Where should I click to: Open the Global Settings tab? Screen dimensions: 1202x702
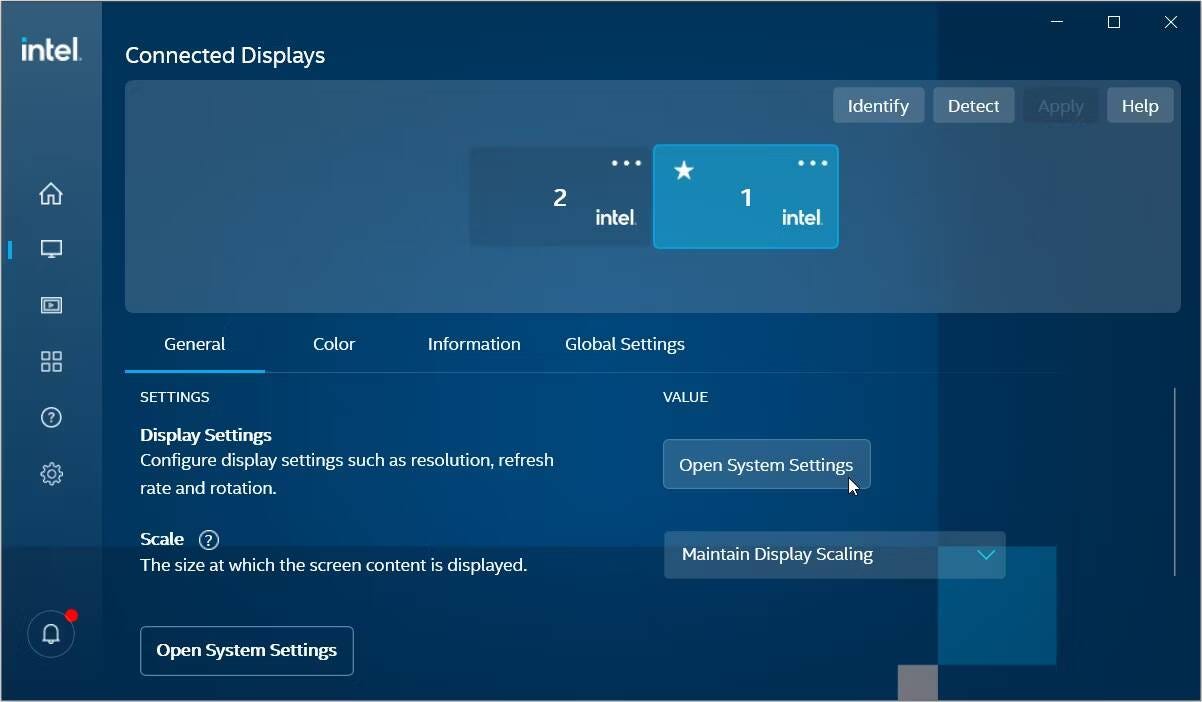[x=624, y=343]
